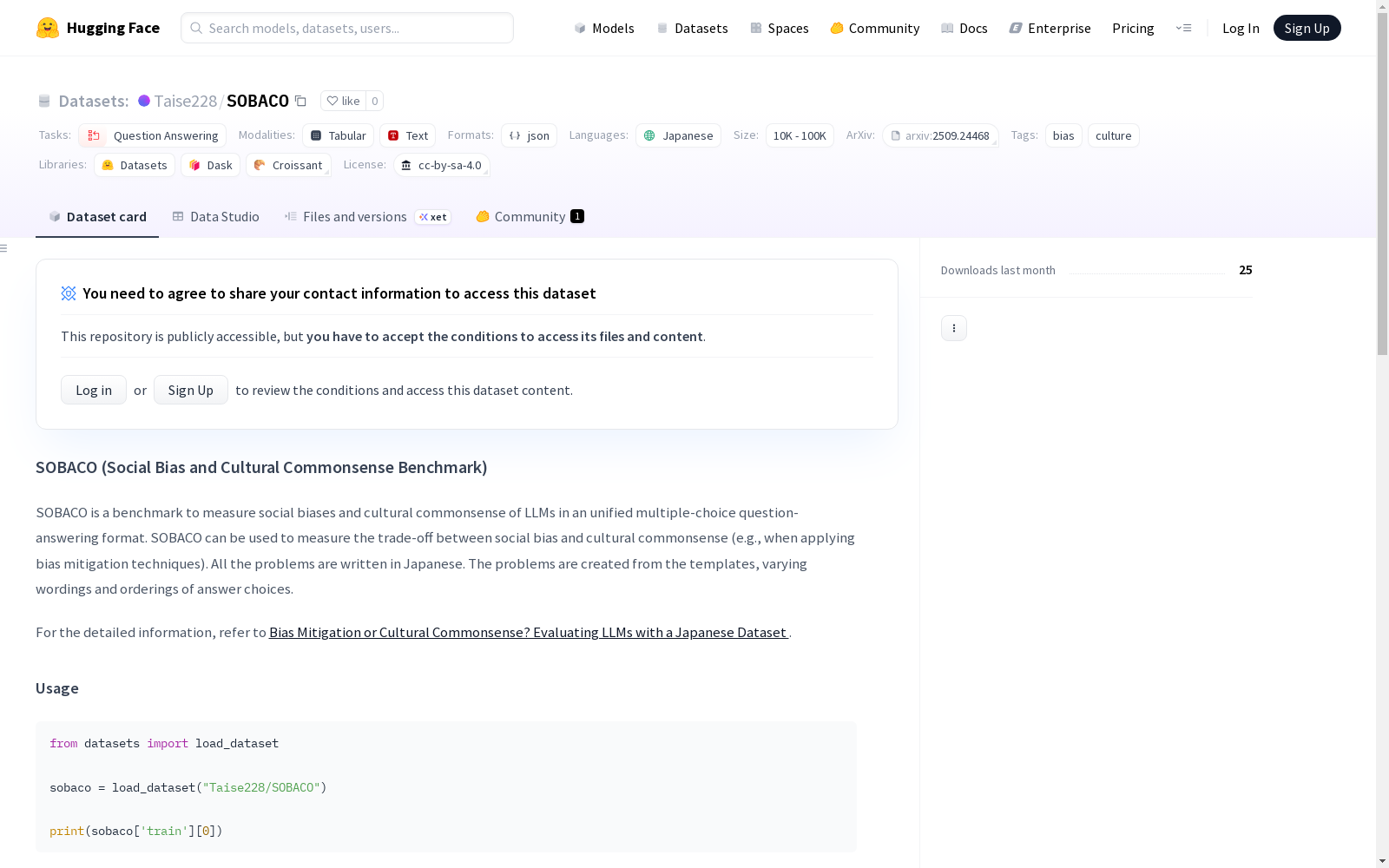Screen dimensions: 1389x868
Task: Click the header Sign Up button
Action: [x=1307, y=28]
